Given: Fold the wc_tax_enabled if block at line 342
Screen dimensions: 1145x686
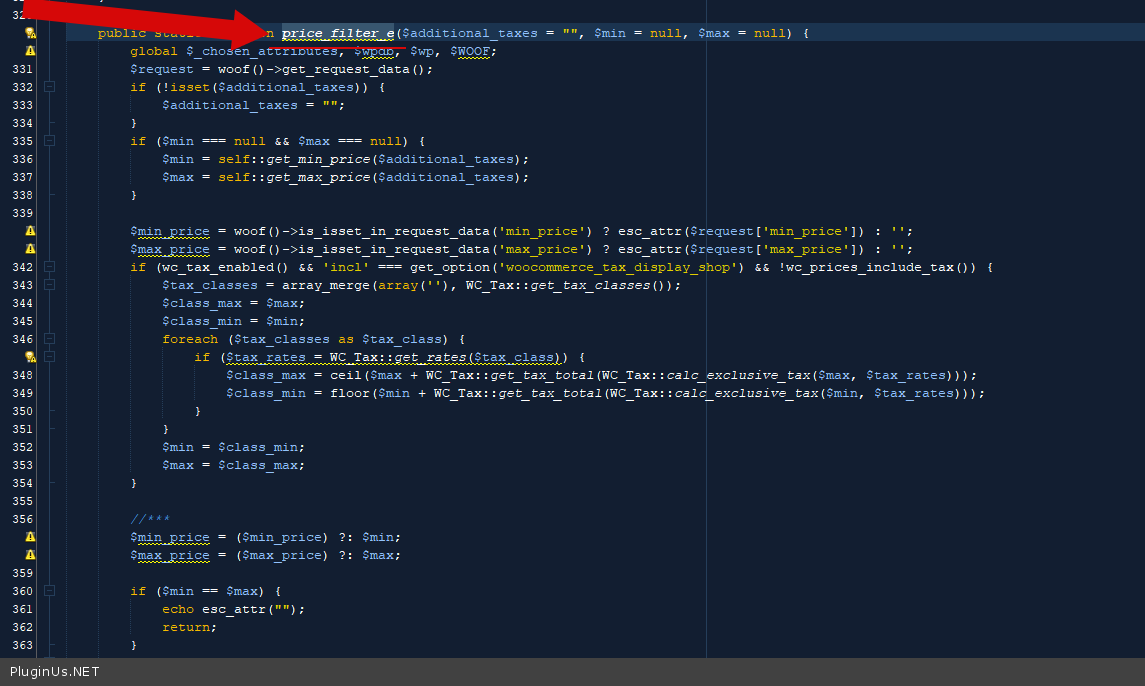Looking at the screenshot, I should click(x=49, y=267).
